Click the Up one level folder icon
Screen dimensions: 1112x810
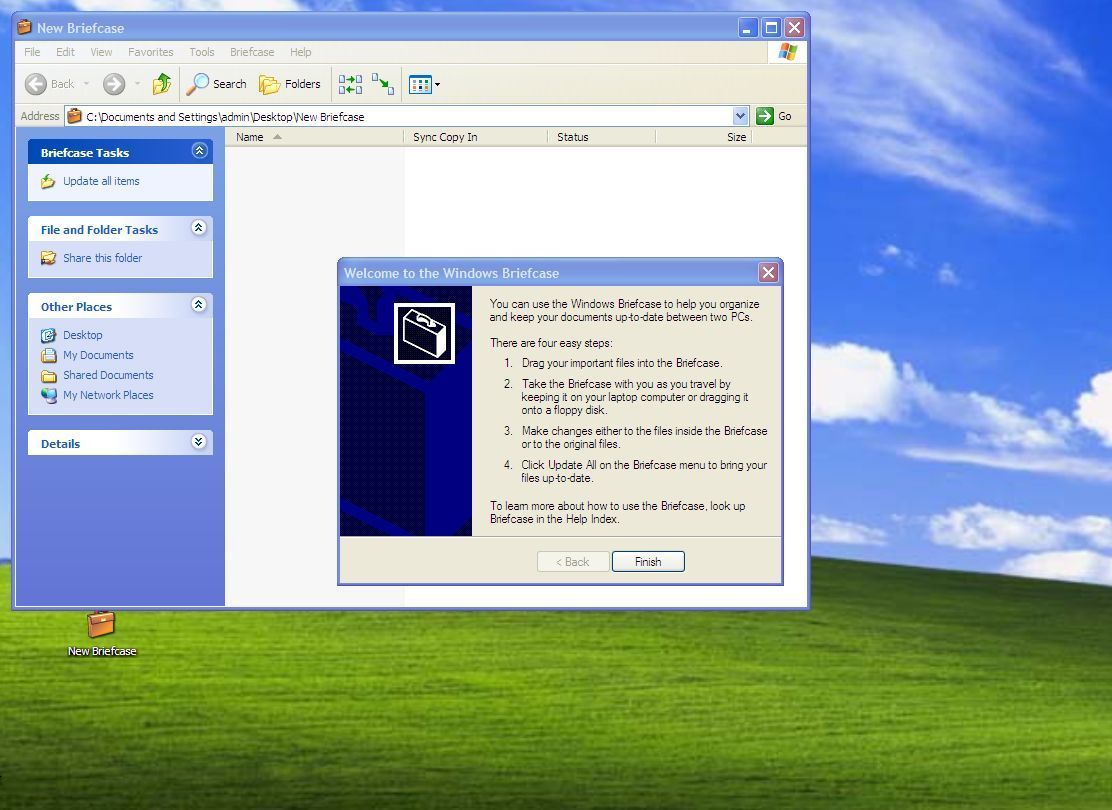[162, 84]
